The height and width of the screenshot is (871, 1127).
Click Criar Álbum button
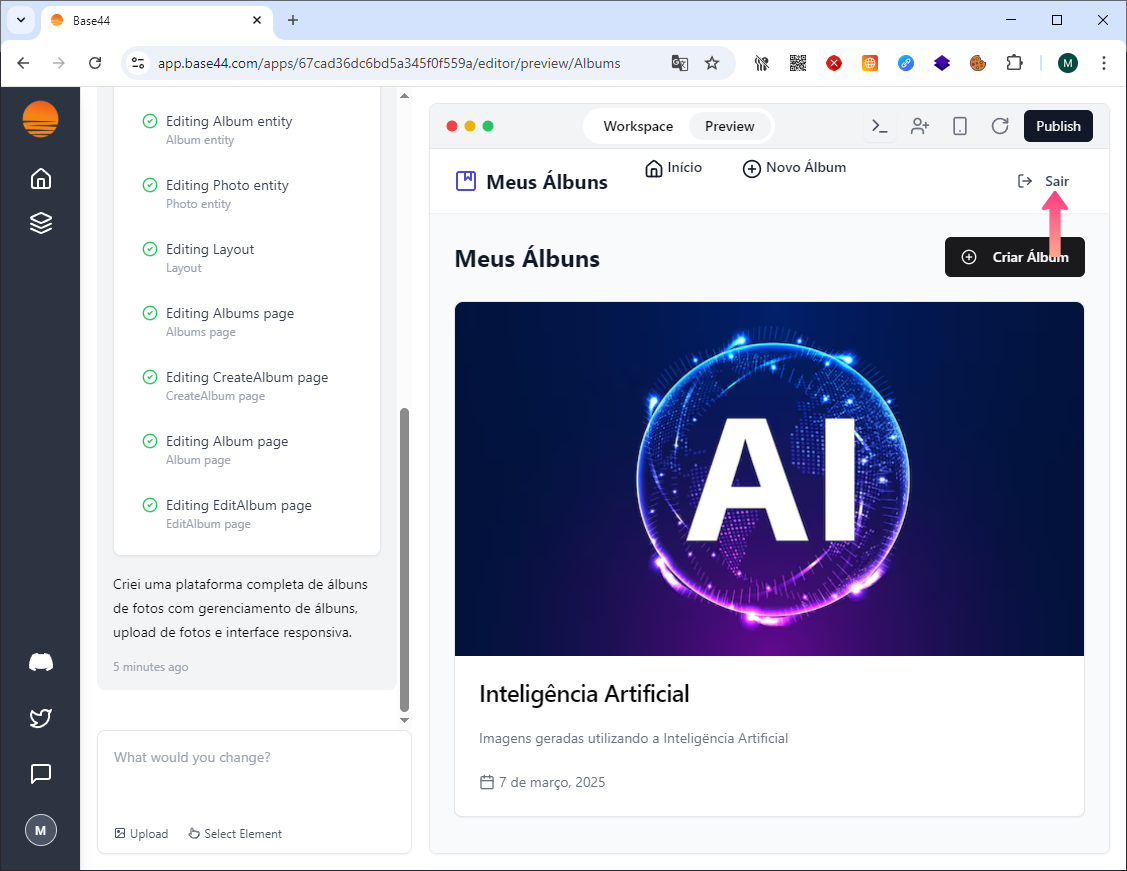[x=1014, y=257]
